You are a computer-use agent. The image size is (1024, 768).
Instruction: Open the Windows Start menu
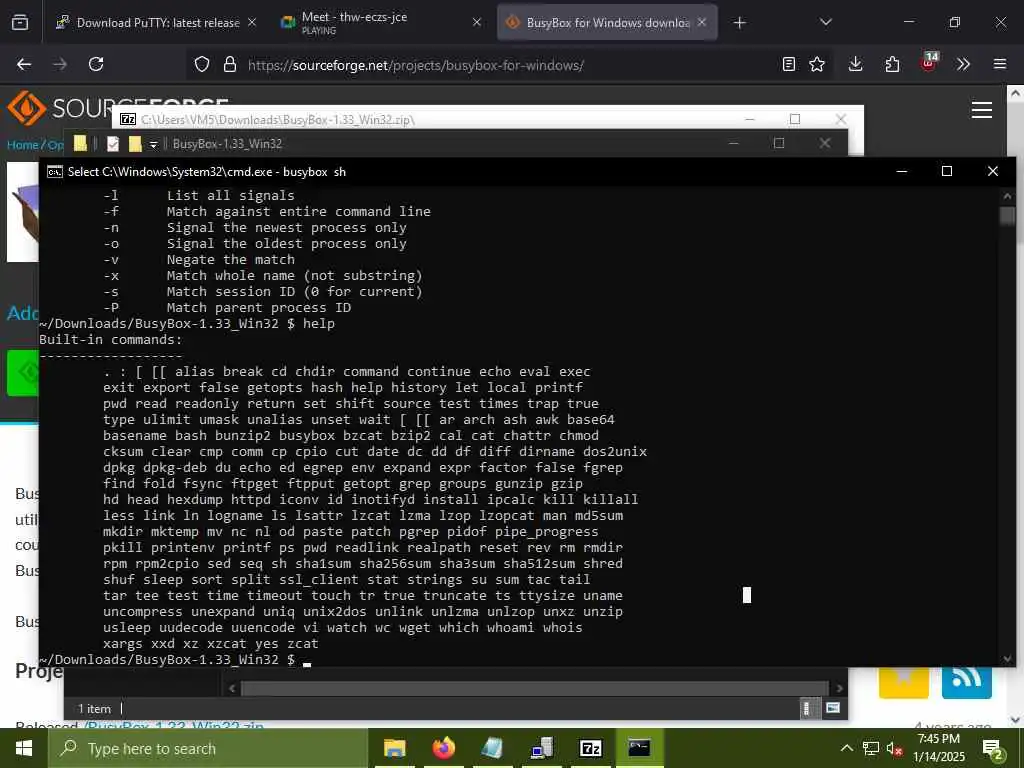pyautogui.click(x=24, y=748)
